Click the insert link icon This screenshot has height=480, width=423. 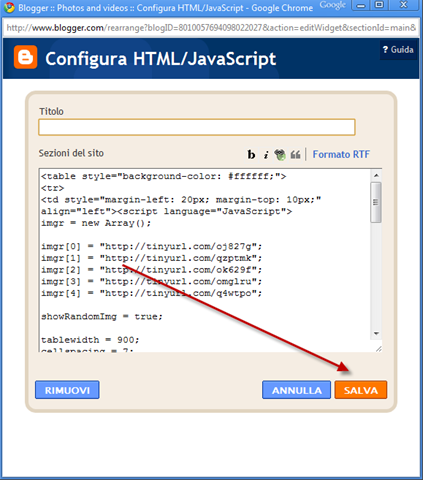point(280,155)
